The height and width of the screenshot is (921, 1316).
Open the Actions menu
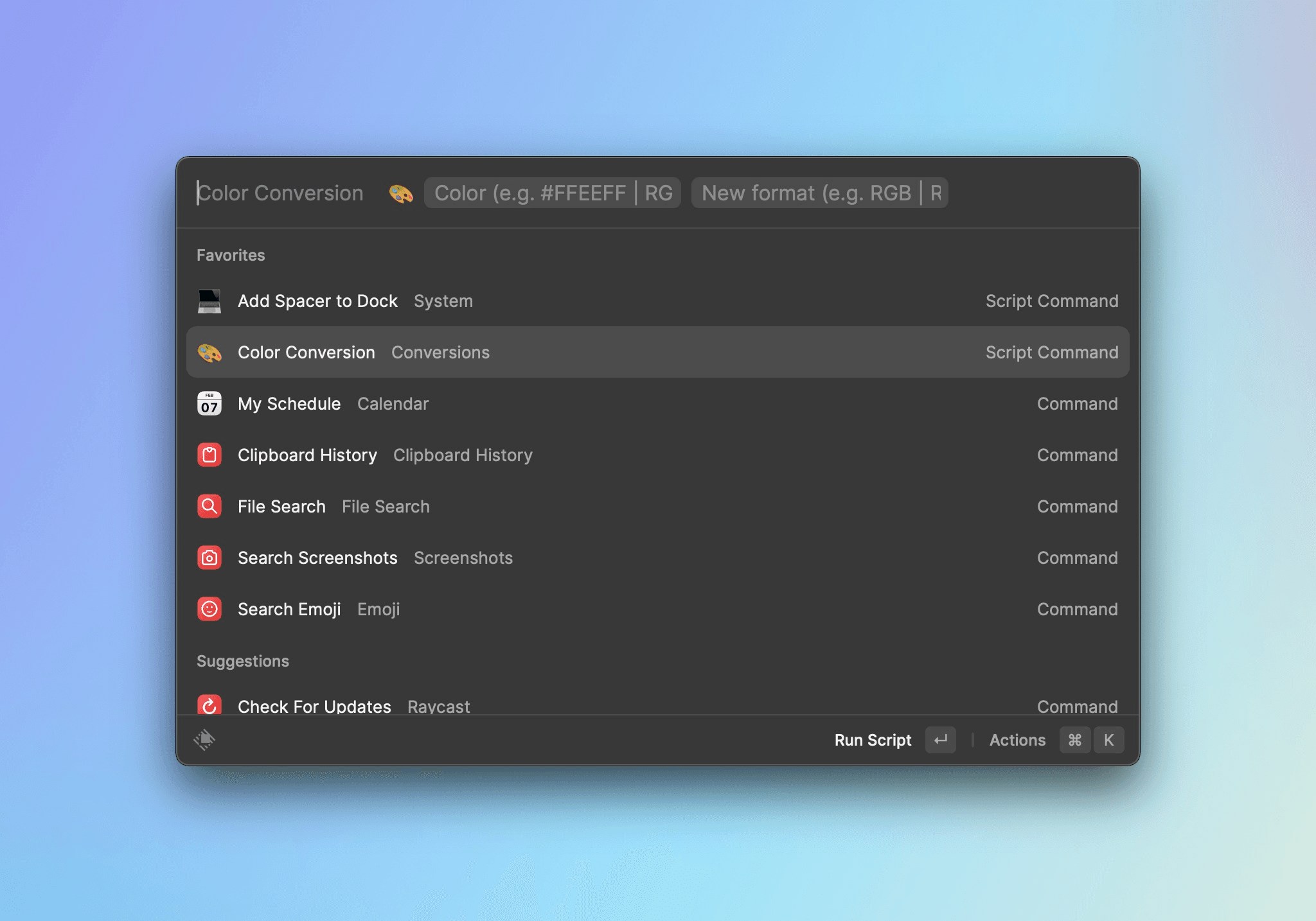click(1017, 740)
